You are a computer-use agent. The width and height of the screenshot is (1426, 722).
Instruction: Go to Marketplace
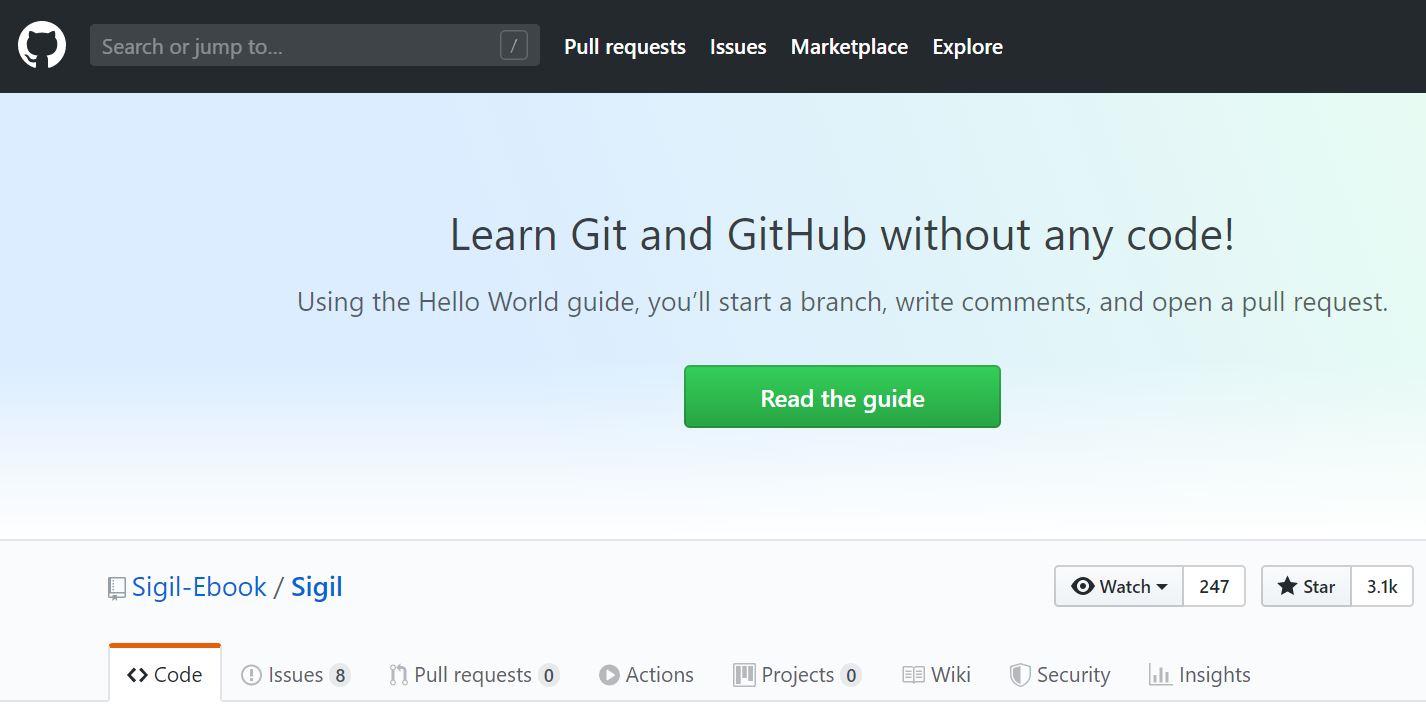(x=849, y=47)
